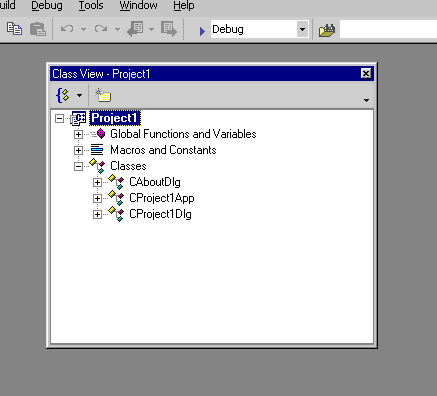Click the blue Start debugging arrow

(x=202, y=31)
